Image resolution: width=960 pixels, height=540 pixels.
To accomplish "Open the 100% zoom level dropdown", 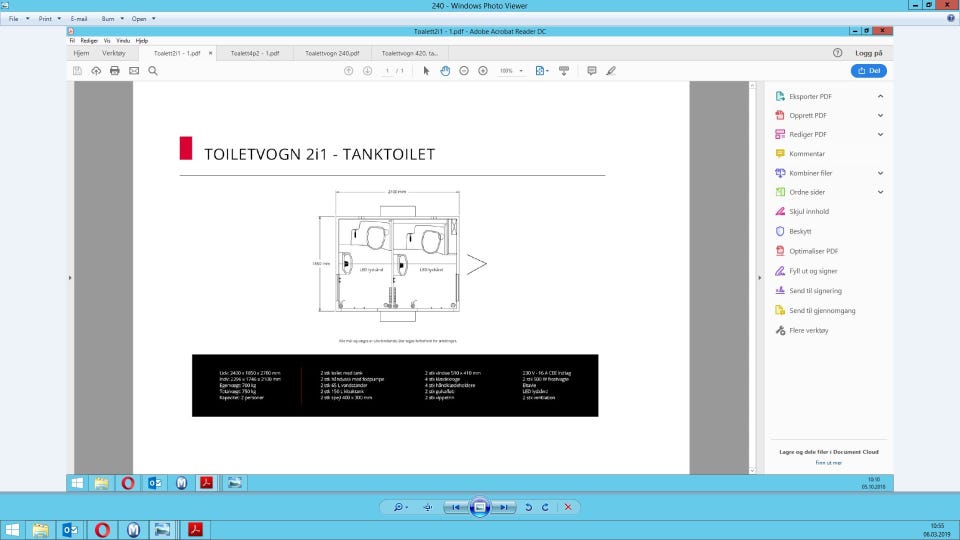I will tap(511, 71).
